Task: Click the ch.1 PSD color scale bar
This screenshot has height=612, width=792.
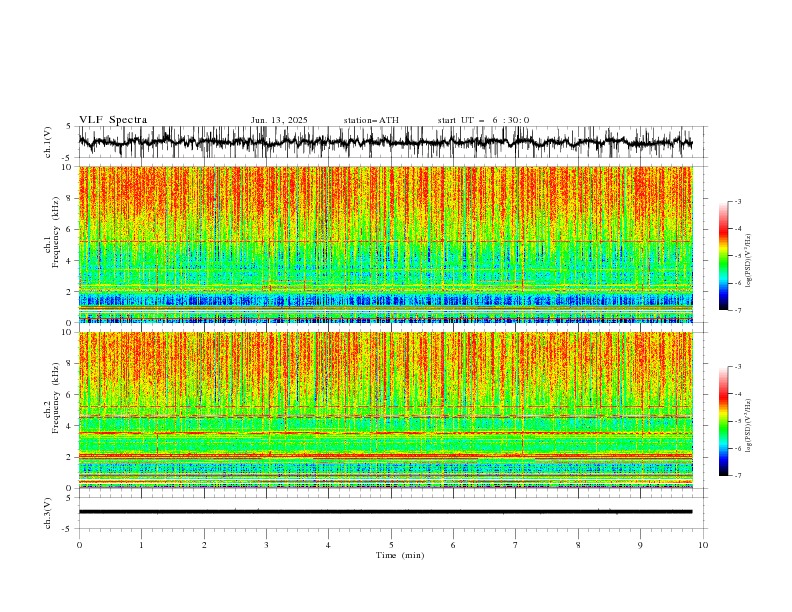Action: coord(723,256)
